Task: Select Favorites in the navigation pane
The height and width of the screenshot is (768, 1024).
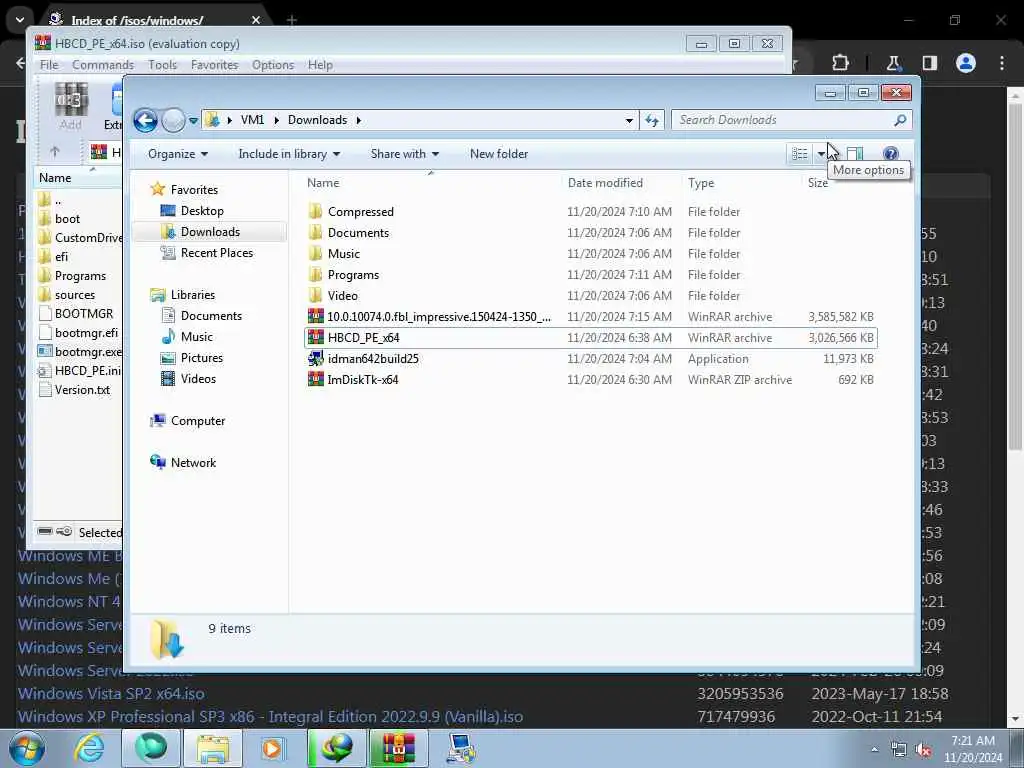Action: [194, 189]
